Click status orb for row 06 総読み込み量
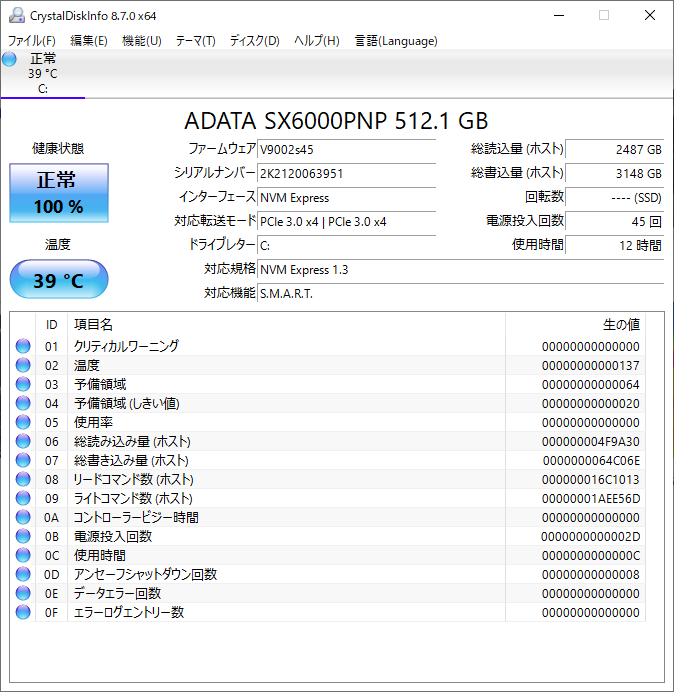Viewport: 674px width, 692px height. pyautogui.click(x=23, y=441)
